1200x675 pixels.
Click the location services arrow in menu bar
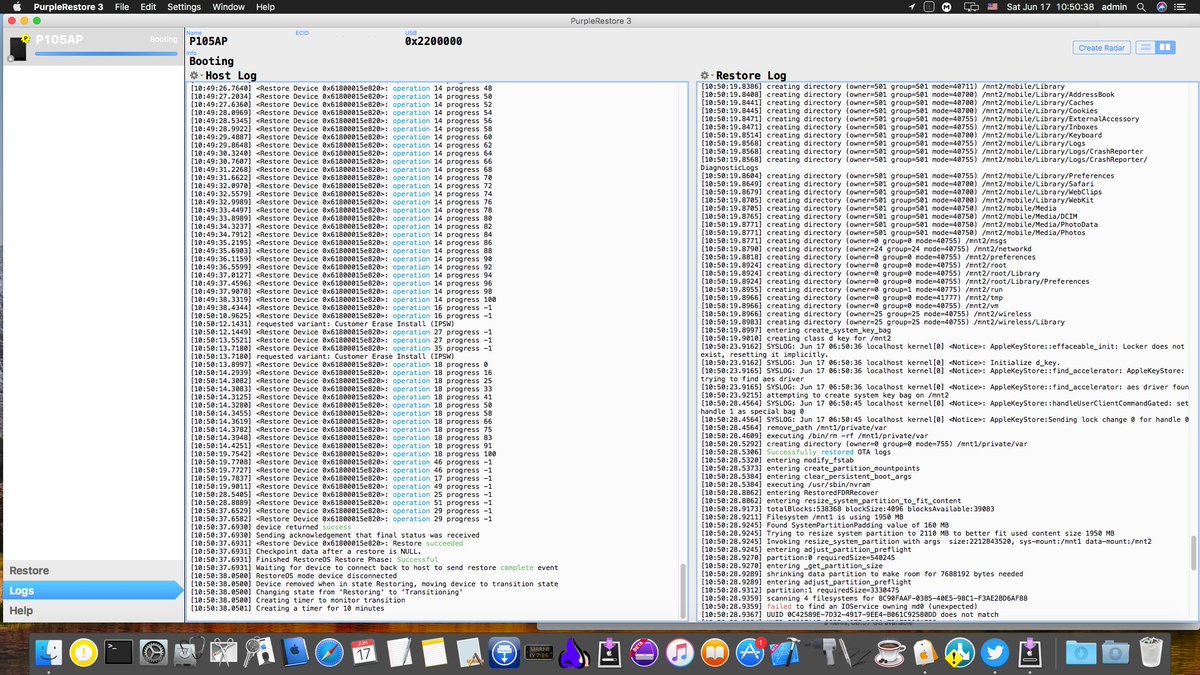click(912, 7)
